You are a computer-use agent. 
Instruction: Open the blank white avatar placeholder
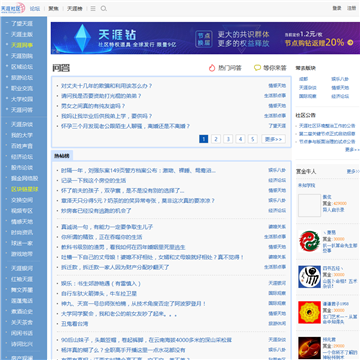(x=309, y=205)
